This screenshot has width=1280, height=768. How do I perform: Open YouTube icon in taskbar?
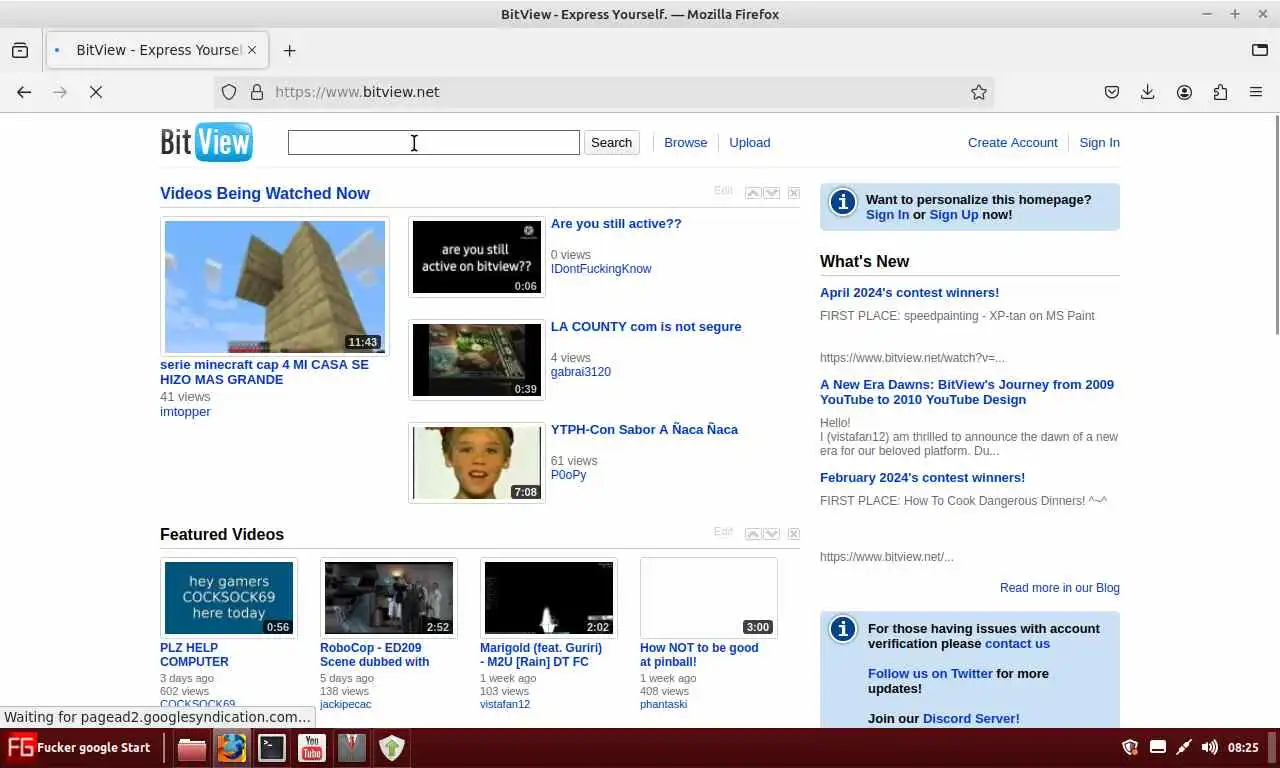click(x=312, y=748)
